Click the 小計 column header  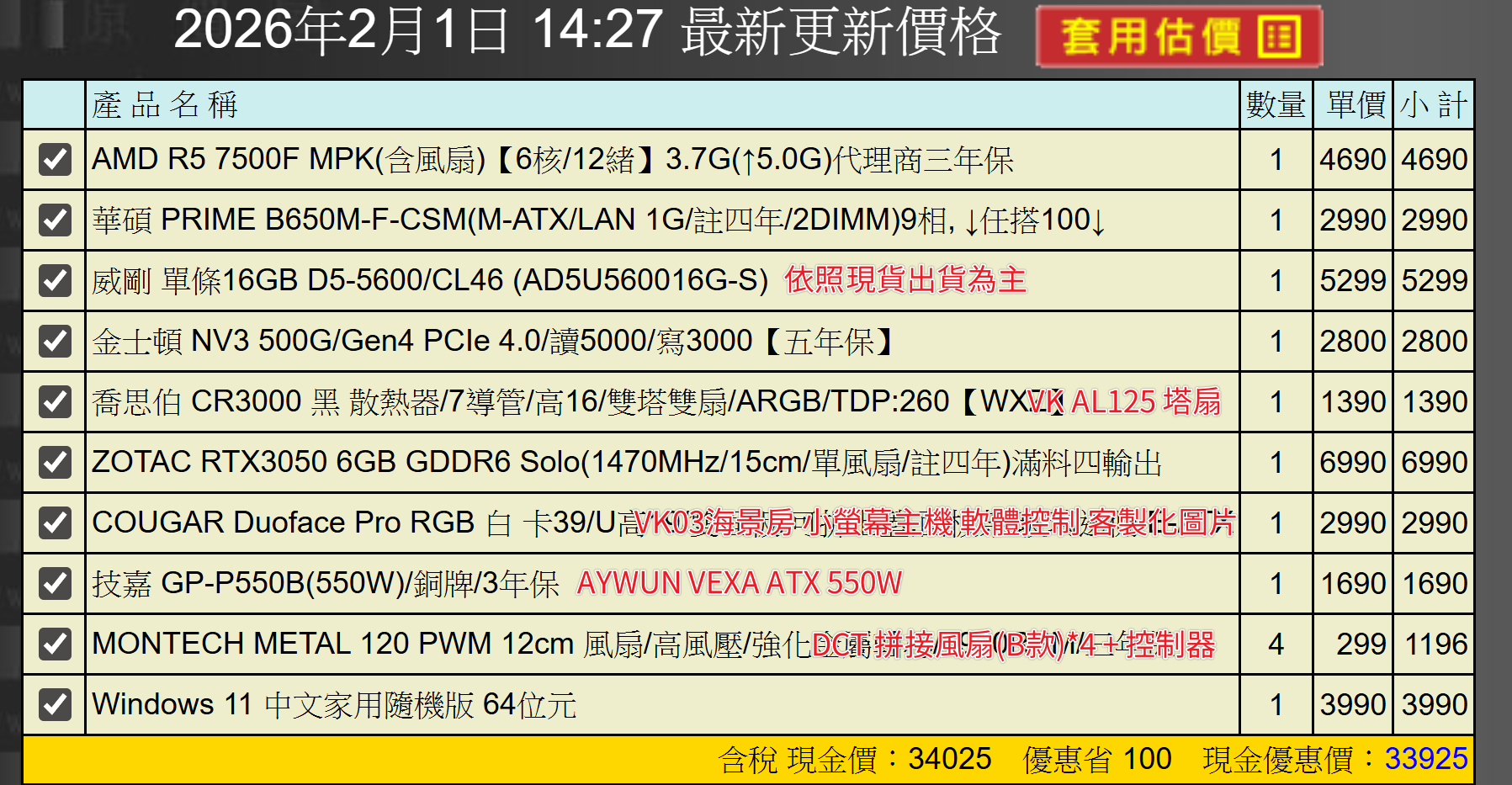click(1434, 105)
